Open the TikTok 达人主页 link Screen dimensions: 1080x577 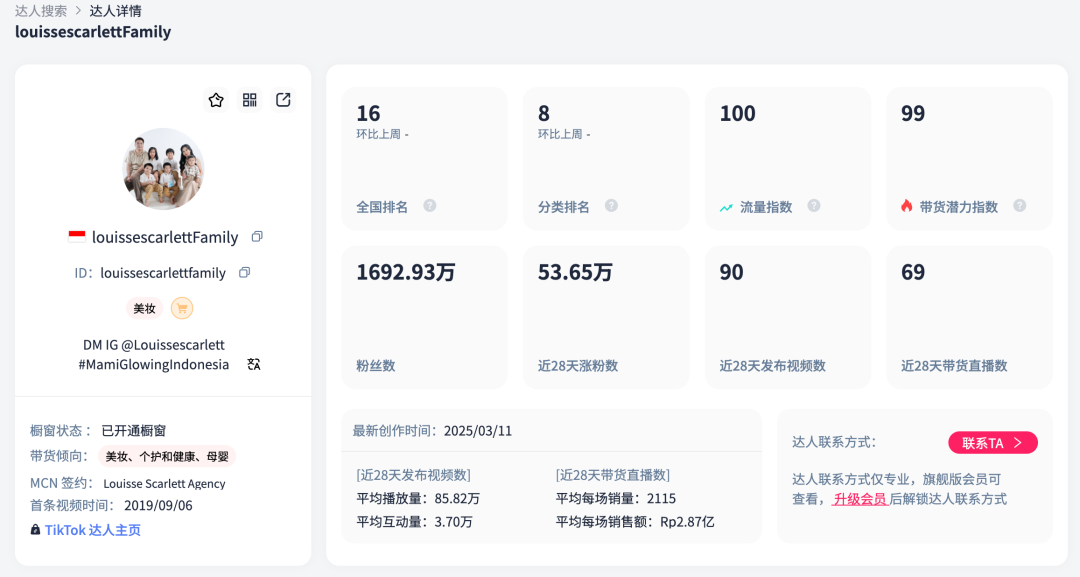point(92,530)
